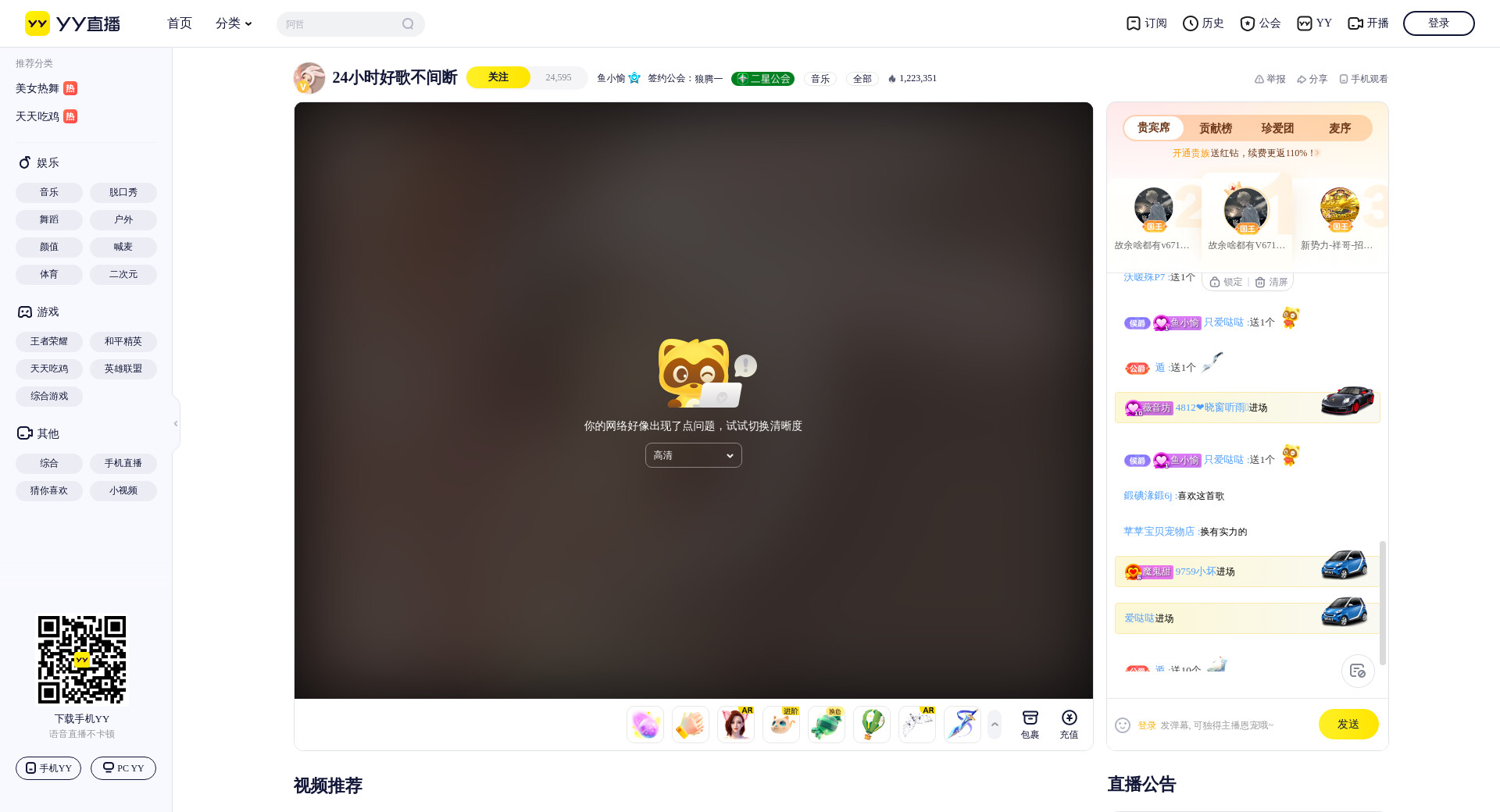Screen dimensions: 1500x812
Task: Choose 手机直播 category
Action: coord(123,463)
